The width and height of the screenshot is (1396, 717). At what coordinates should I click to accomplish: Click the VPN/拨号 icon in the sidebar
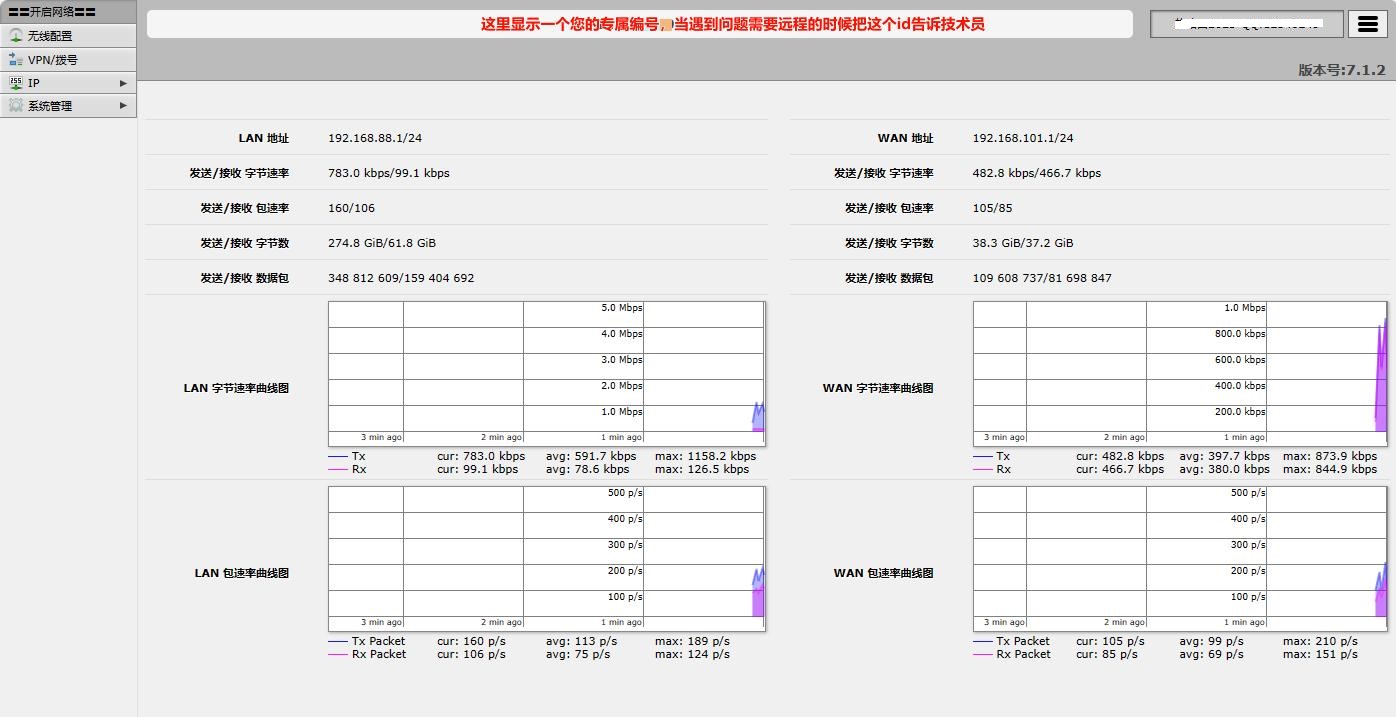[16, 58]
